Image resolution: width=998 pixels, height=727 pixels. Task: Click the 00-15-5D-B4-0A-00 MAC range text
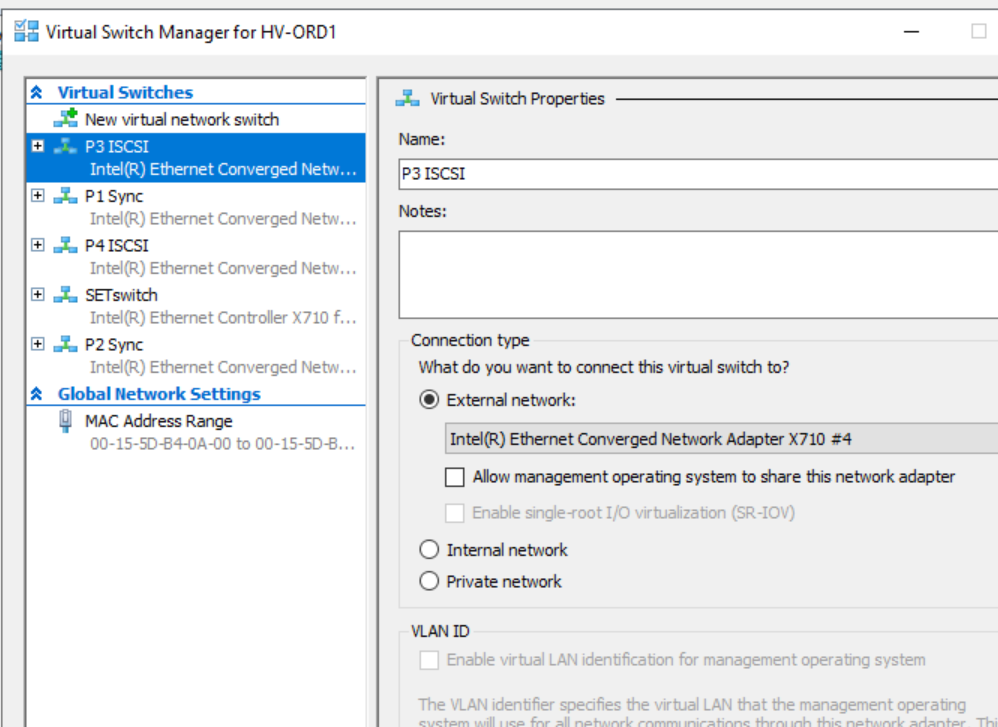[223, 444]
